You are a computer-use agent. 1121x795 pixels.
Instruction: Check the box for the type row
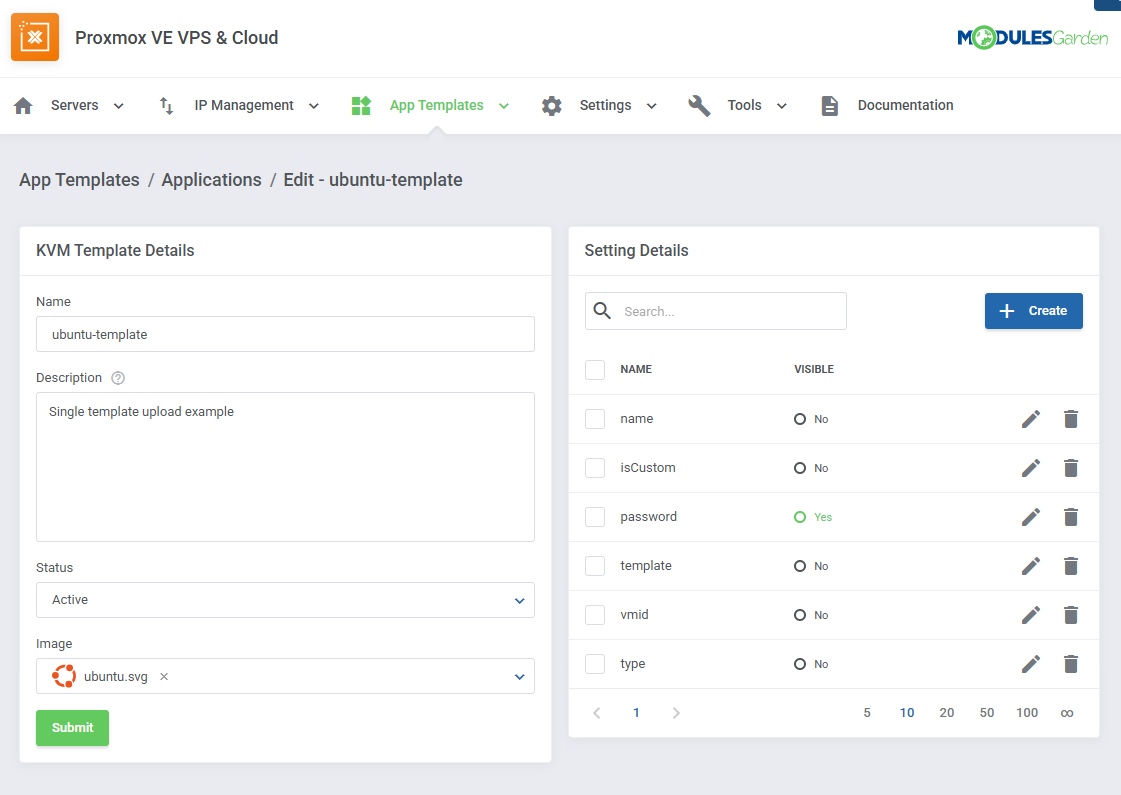(595, 664)
